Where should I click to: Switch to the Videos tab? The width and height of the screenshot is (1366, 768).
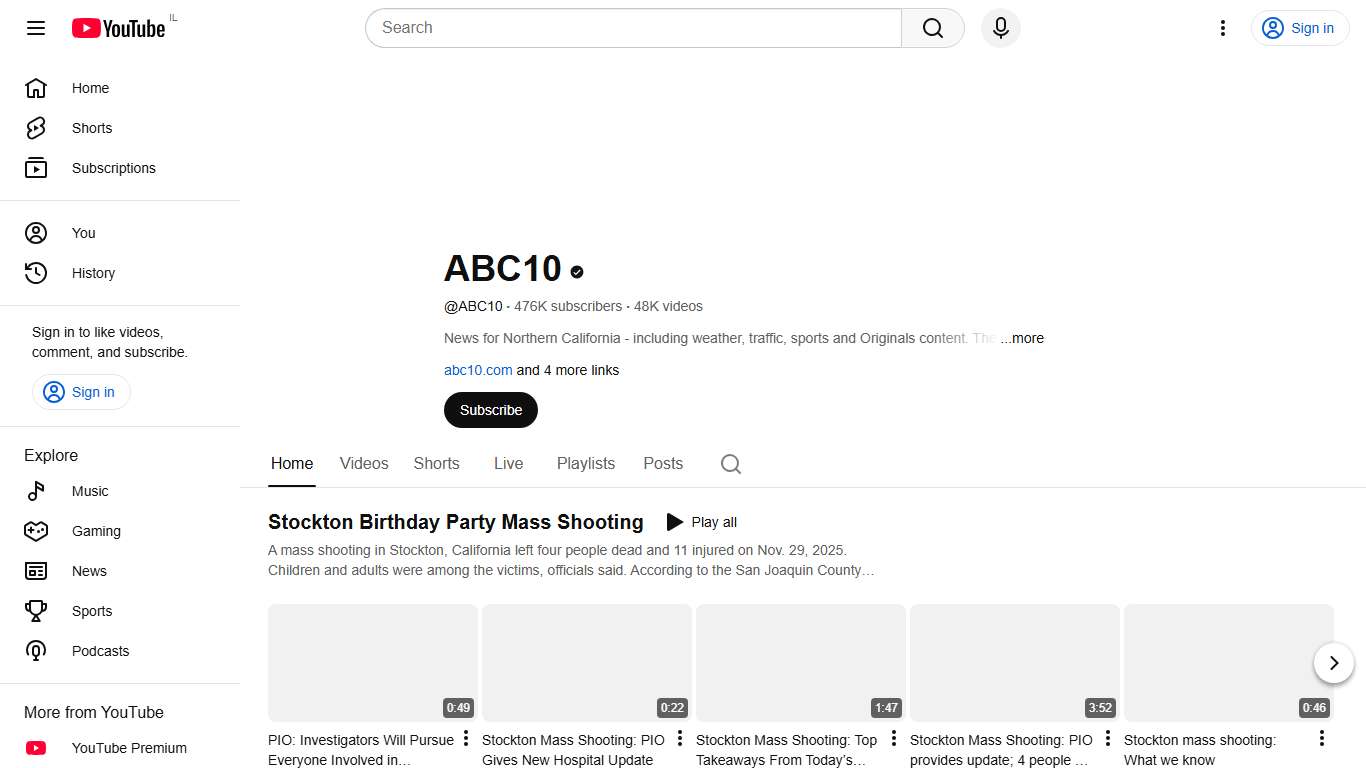pyautogui.click(x=363, y=463)
